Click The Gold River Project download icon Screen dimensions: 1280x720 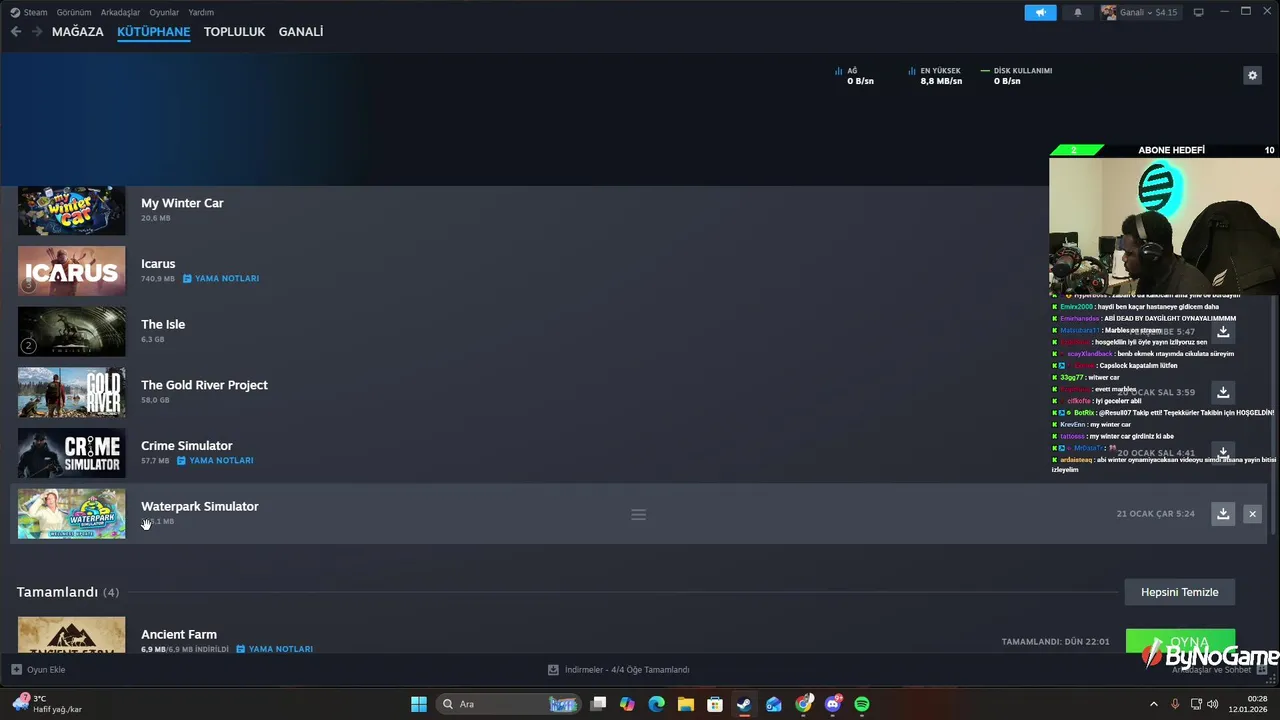(1223, 393)
